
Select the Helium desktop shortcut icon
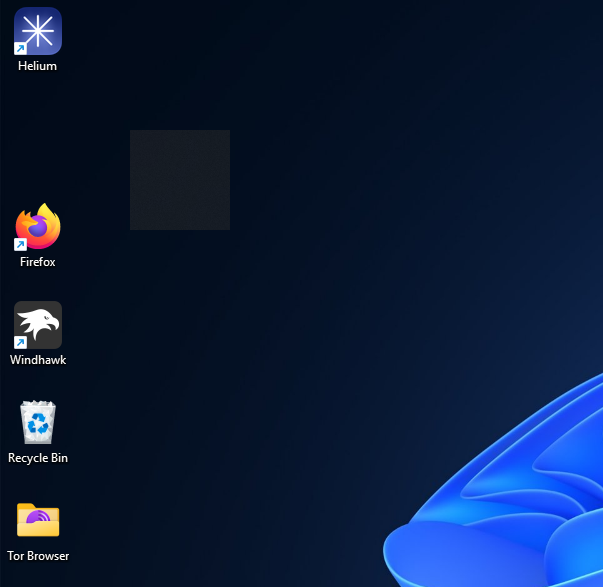click(38, 31)
